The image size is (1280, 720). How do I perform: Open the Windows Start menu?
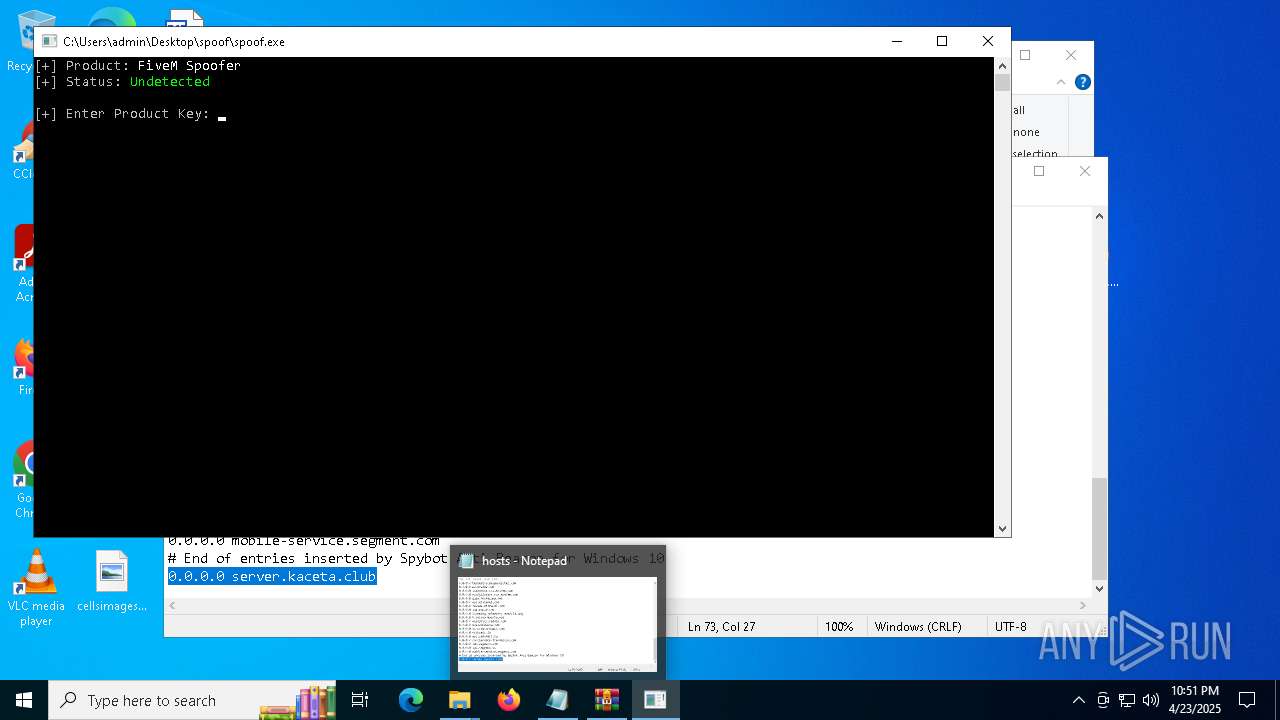click(23, 700)
